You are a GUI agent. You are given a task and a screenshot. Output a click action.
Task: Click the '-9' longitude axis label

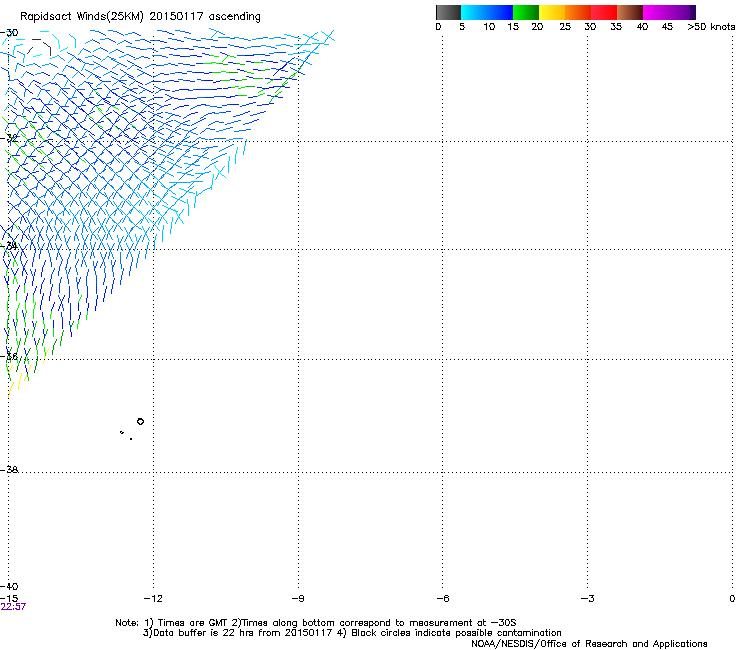click(x=298, y=599)
